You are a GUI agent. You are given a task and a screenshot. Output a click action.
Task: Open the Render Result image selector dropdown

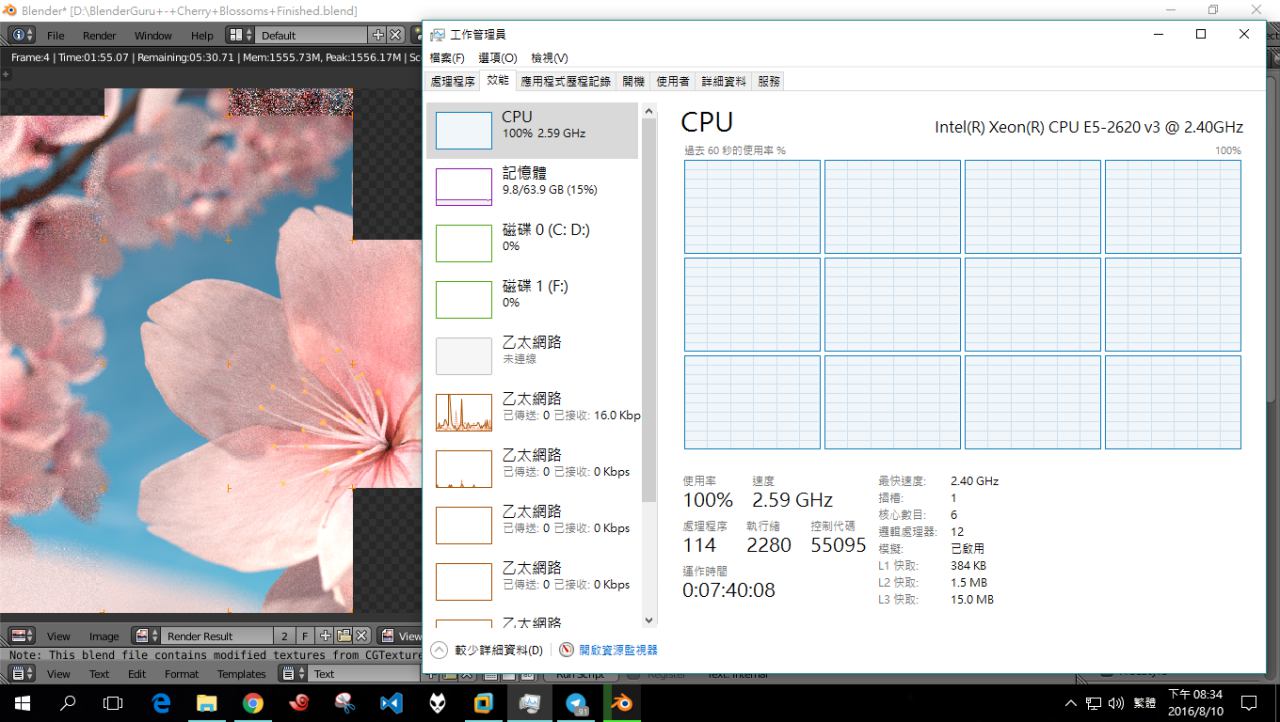pyautogui.click(x=146, y=636)
